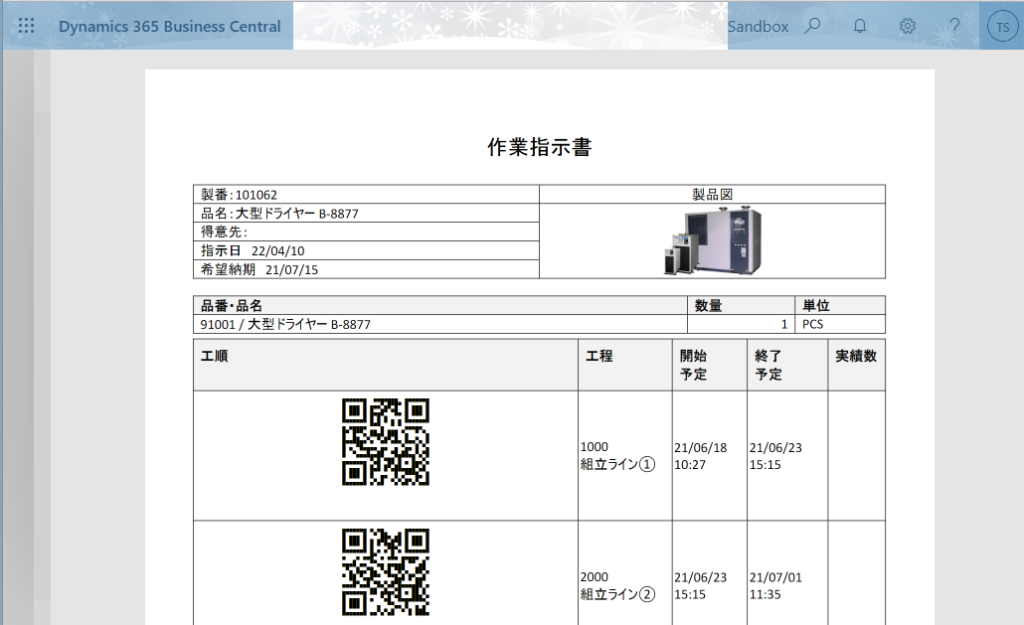Image resolution: width=1024 pixels, height=625 pixels.
Task: Click the 開始予定 column header
Action: click(710, 364)
